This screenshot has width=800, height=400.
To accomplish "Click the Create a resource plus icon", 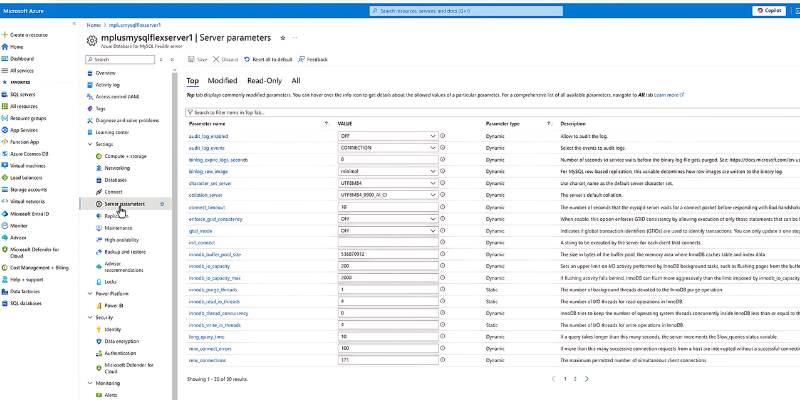I will pyautogui.click(x=5, y=35).
